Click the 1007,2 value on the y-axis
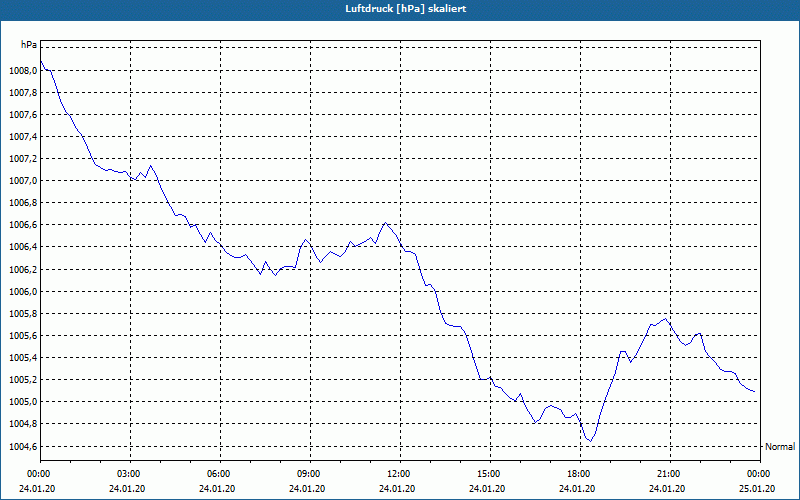Screen dimensions: 800x500 [x=23, y=159]
